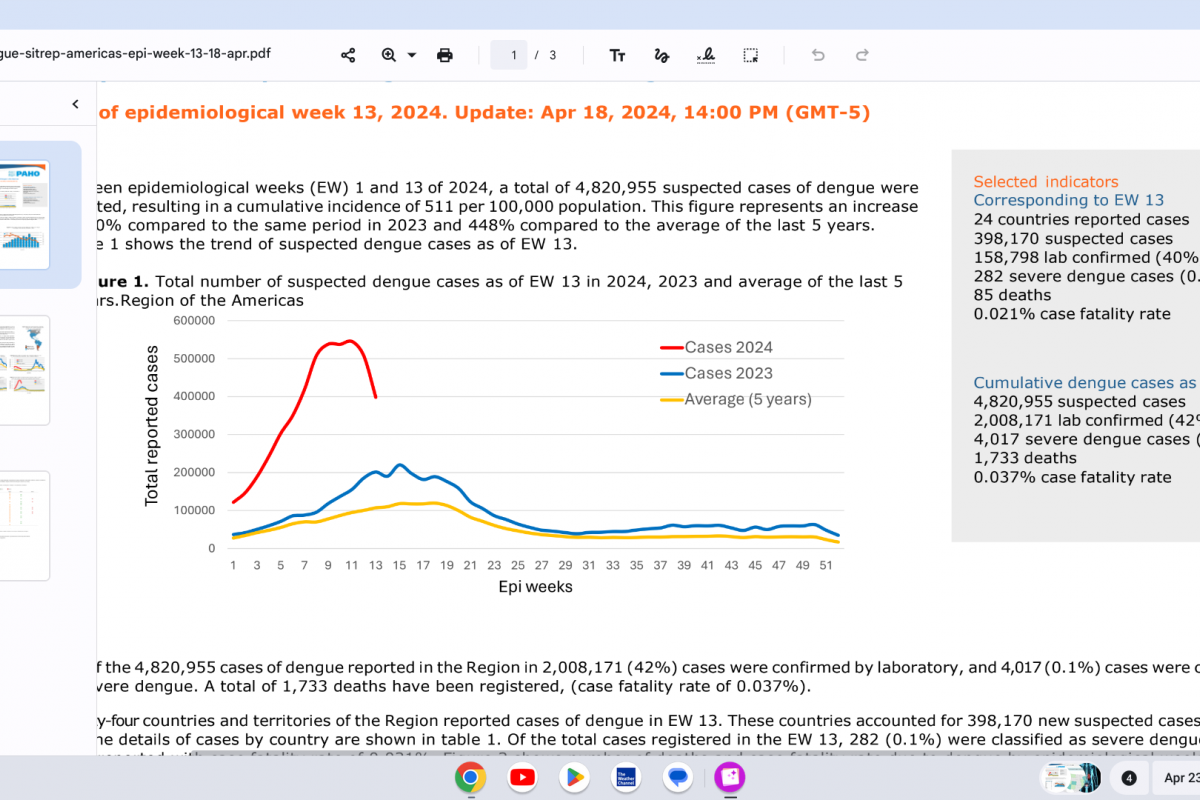The width and height of the screenshot is (1200, 800).
Task: Jump to the page 2 thumbnail
Action: coord(24,370)
